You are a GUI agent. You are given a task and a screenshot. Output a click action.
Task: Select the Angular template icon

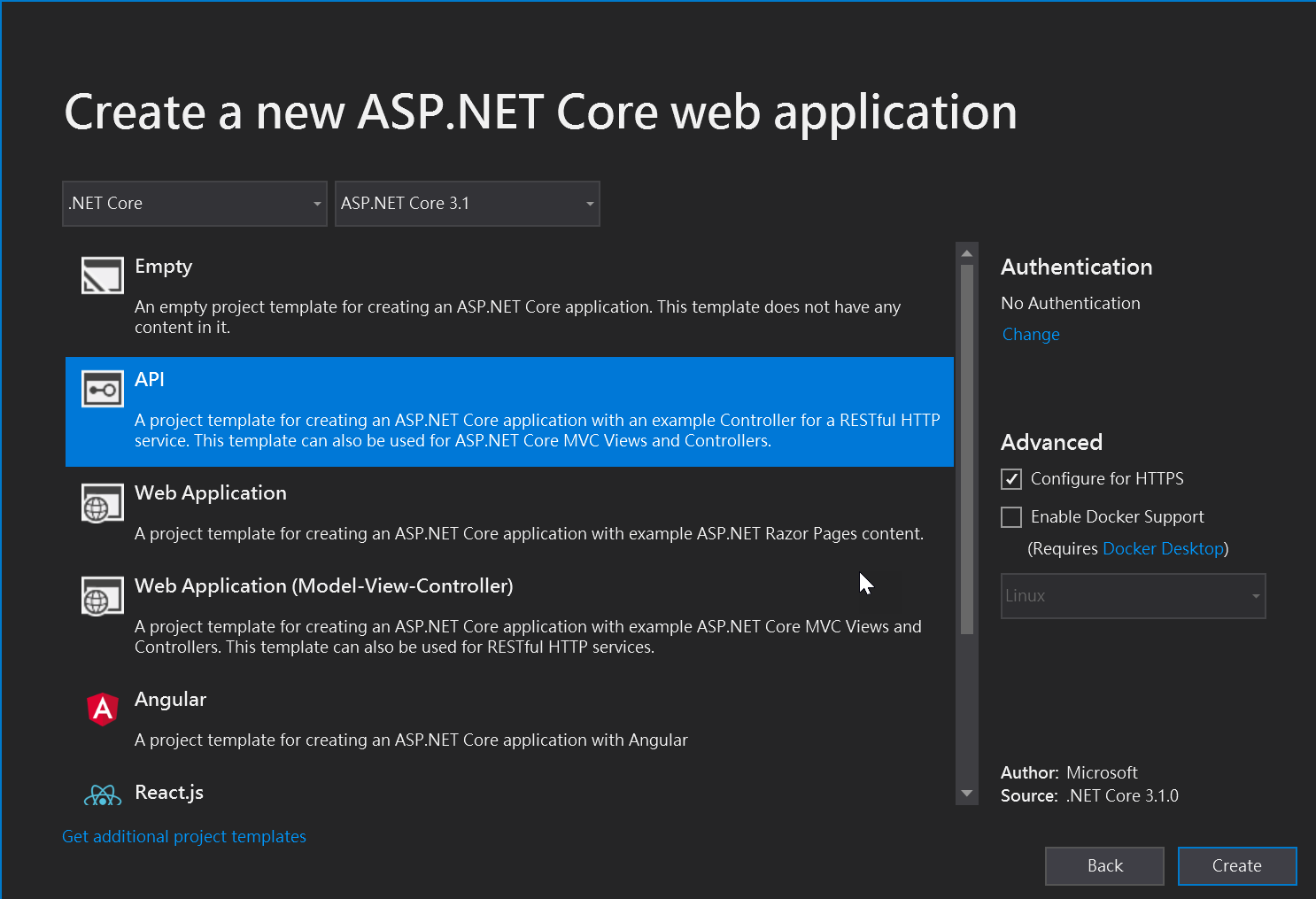coord(102,709)
